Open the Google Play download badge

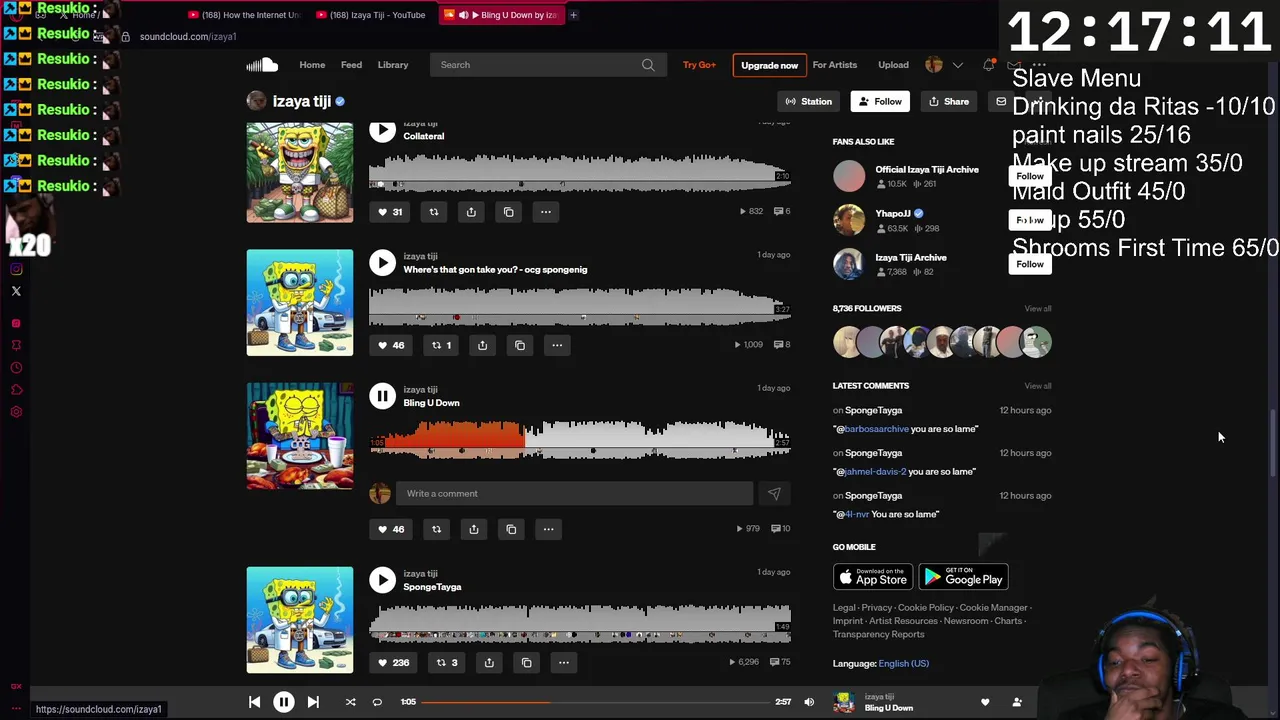[x=963, y=577]
